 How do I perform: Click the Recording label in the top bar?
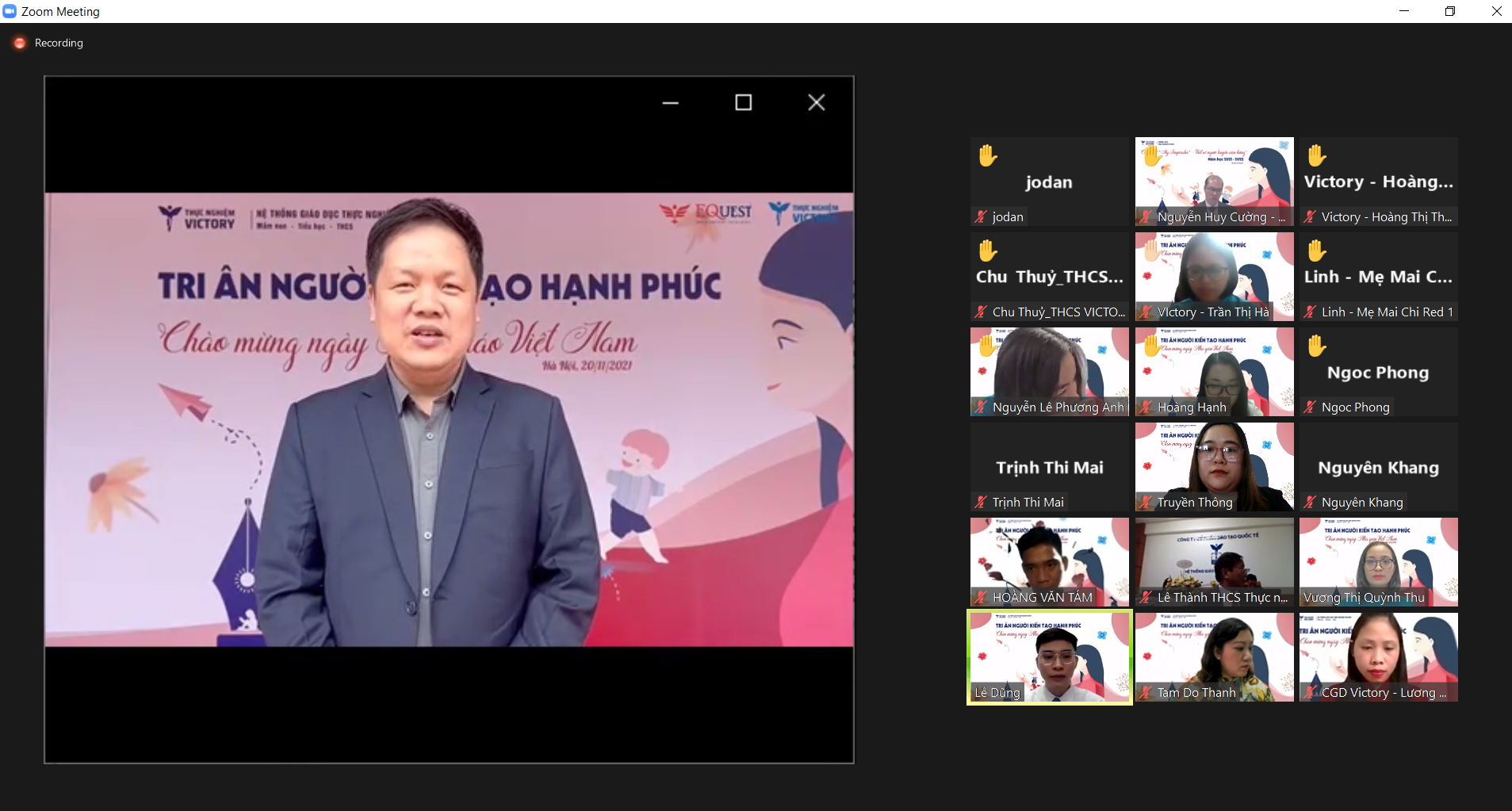[58, 43]
